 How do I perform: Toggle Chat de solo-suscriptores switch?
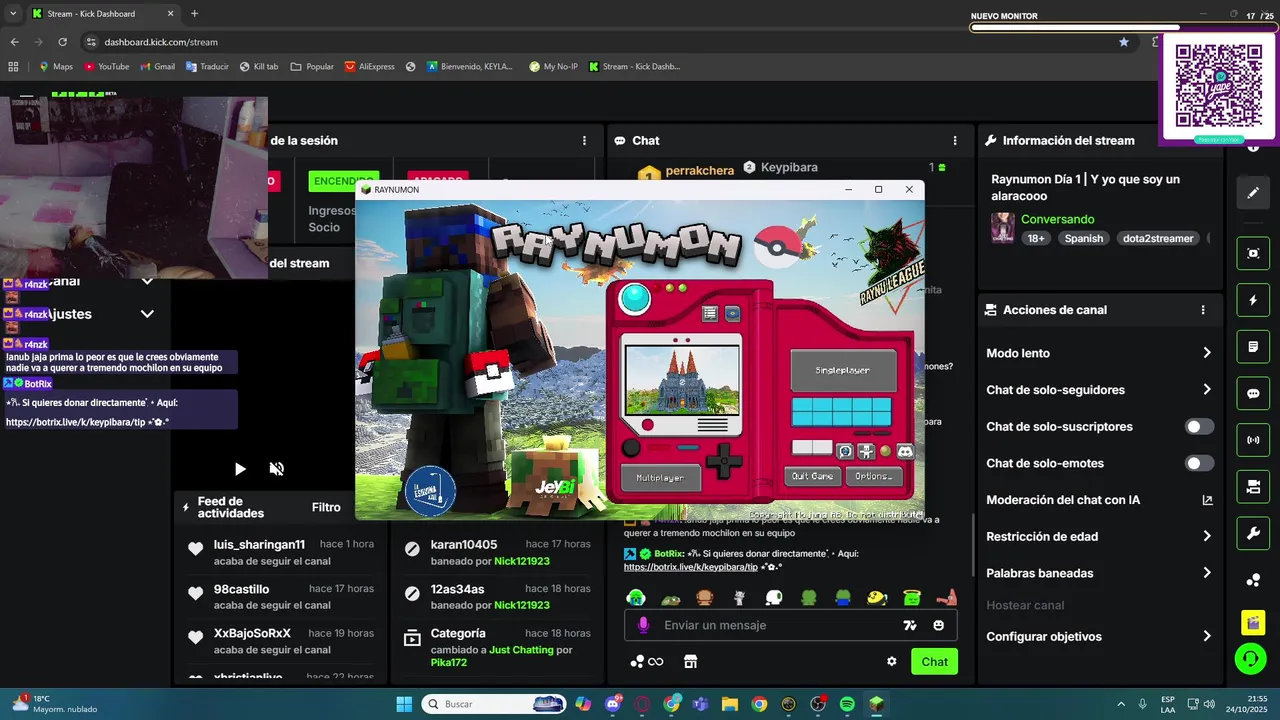pyautogui.click(x=1199, y=427)
